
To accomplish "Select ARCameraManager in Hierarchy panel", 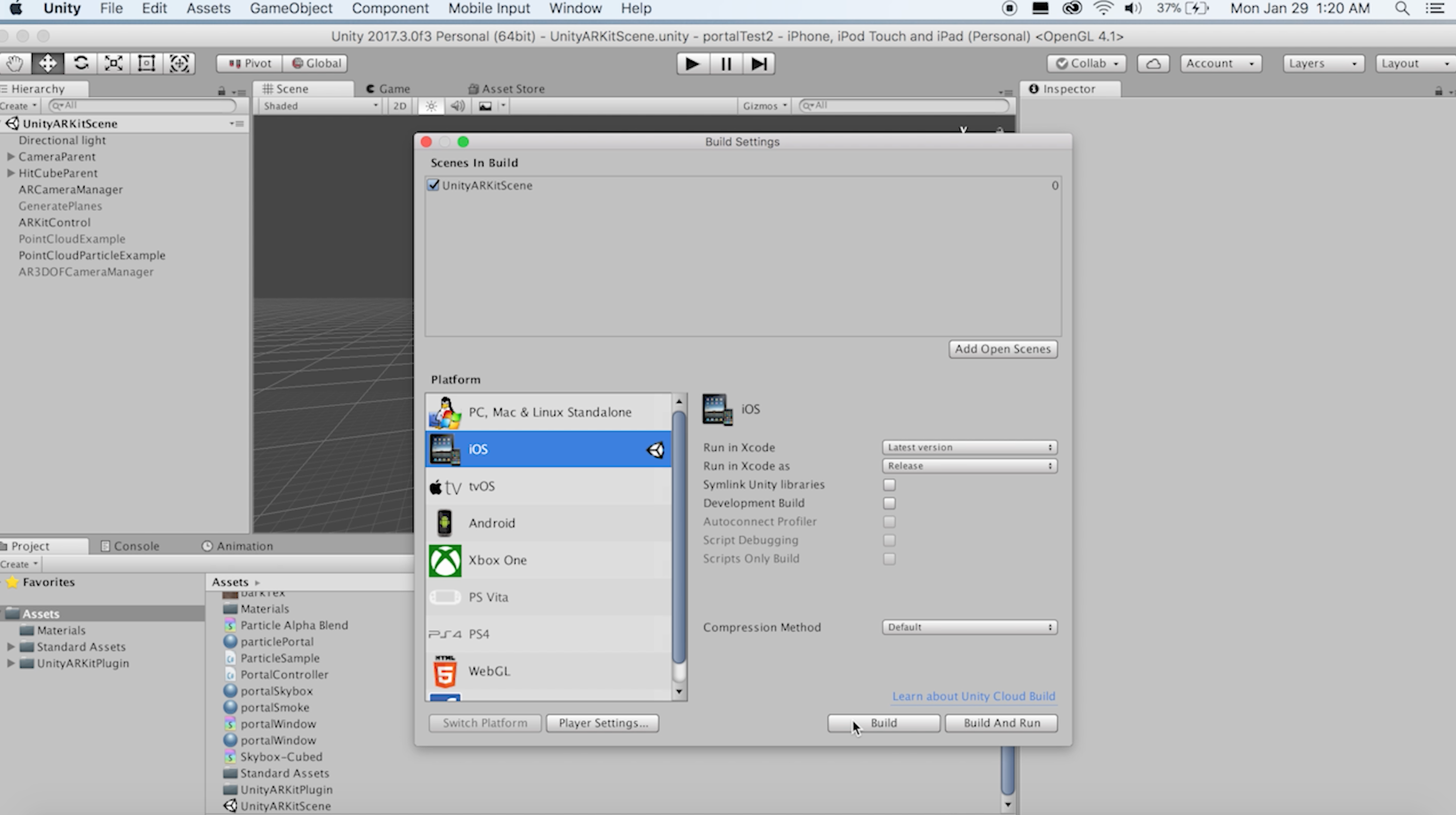I will [x=70, y=189].
